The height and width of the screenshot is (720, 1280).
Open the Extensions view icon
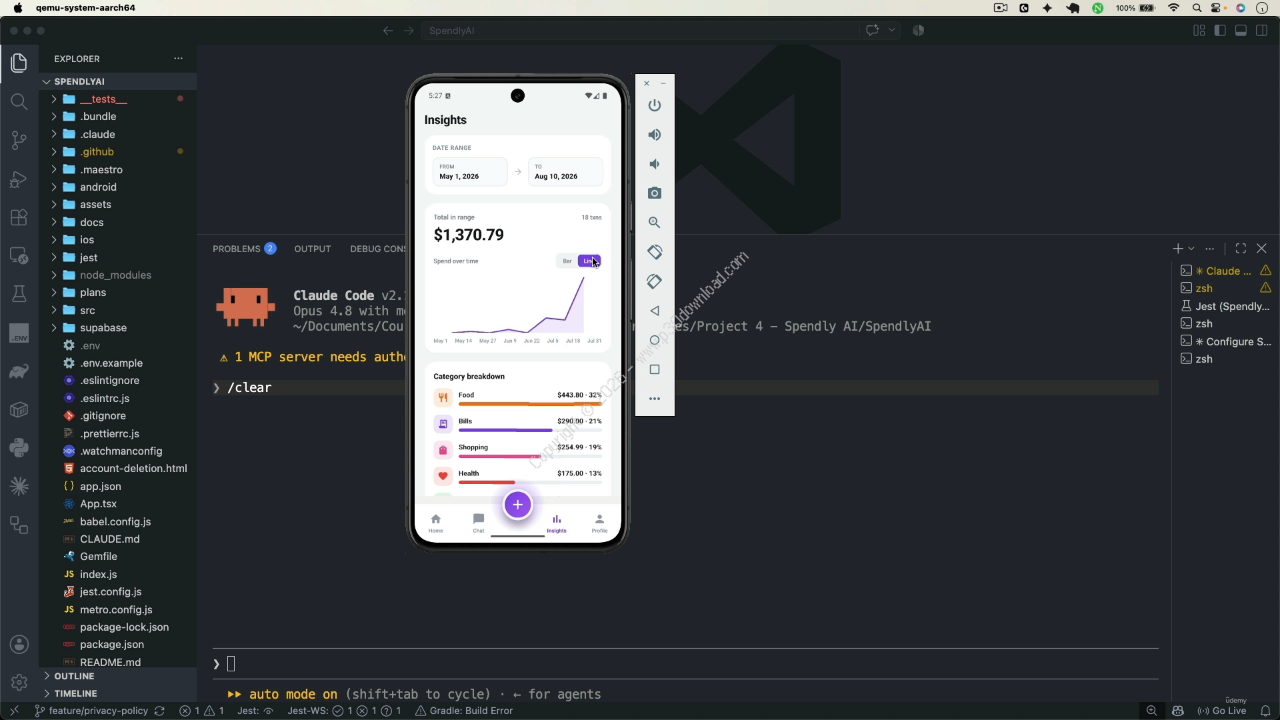(x=19, y=217)
